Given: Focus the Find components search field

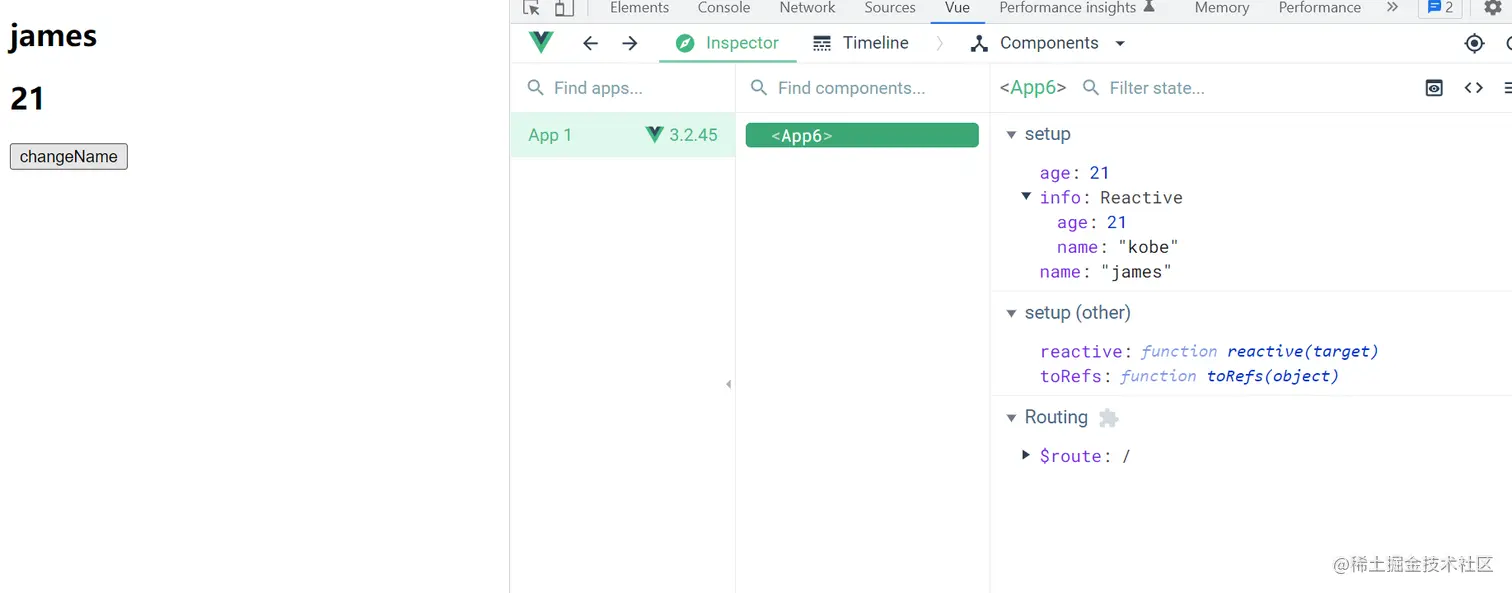Looking at the screenshot, I should pos(862,88).
